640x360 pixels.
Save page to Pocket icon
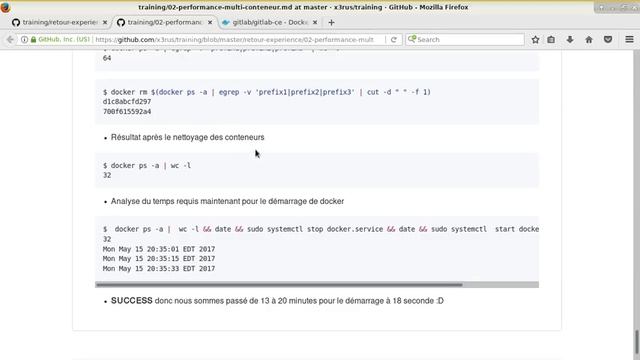(x=608, y=40)
